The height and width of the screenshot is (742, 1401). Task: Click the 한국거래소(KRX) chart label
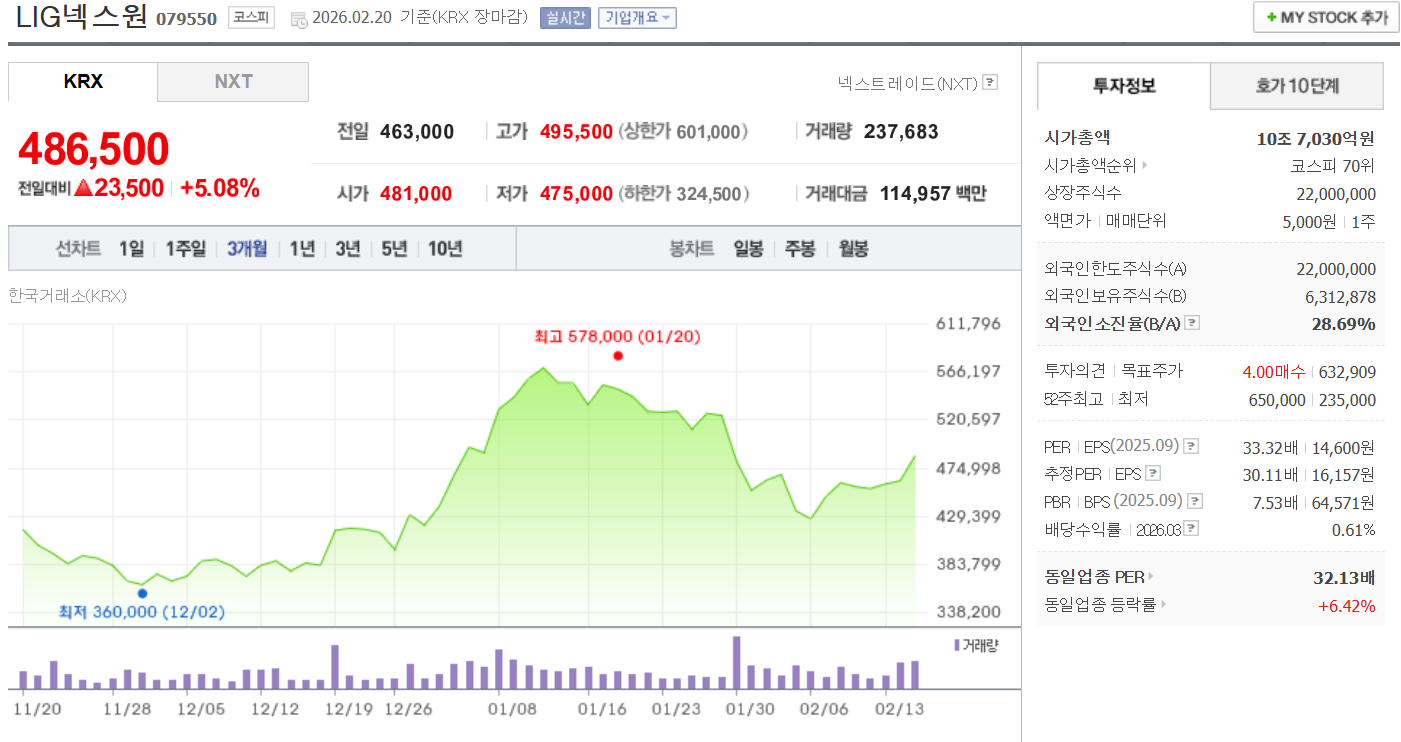tap(68, 296)
